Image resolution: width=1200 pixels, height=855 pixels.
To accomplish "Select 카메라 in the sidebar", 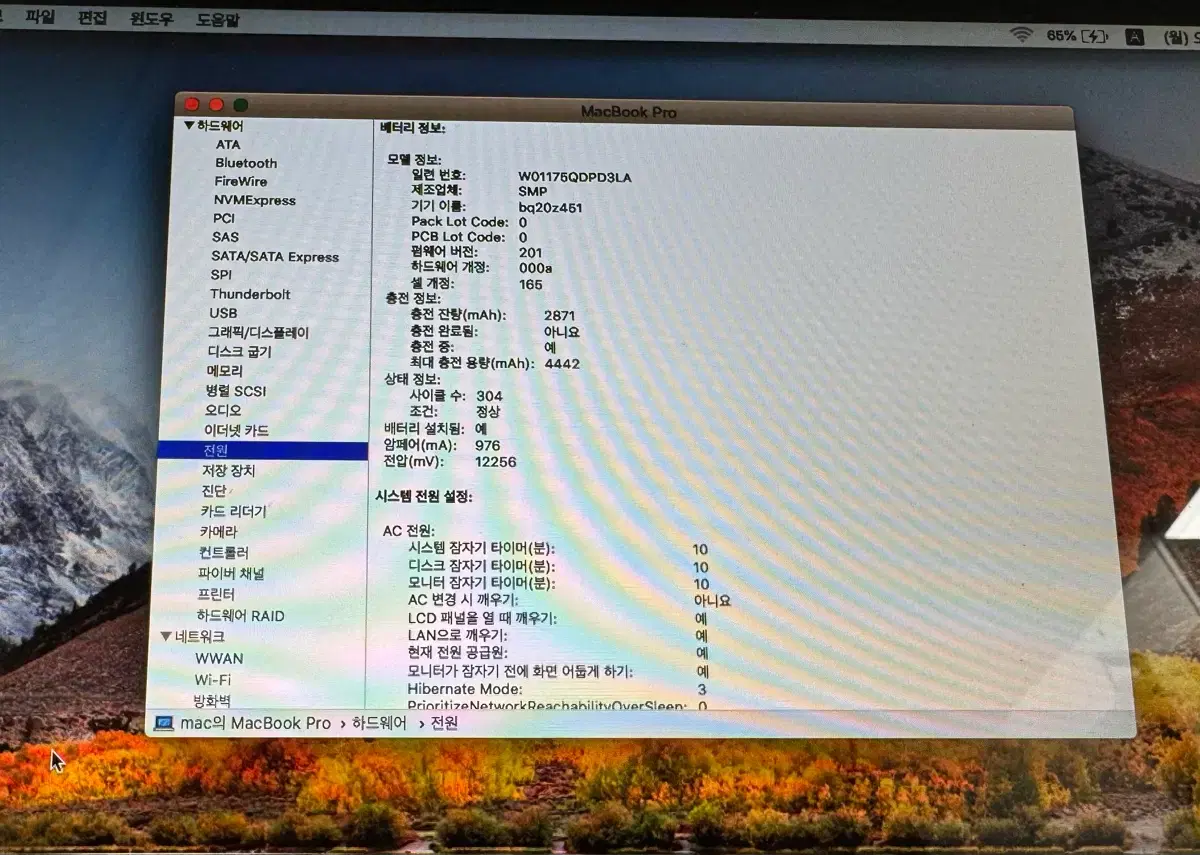I will coord(218,532).
